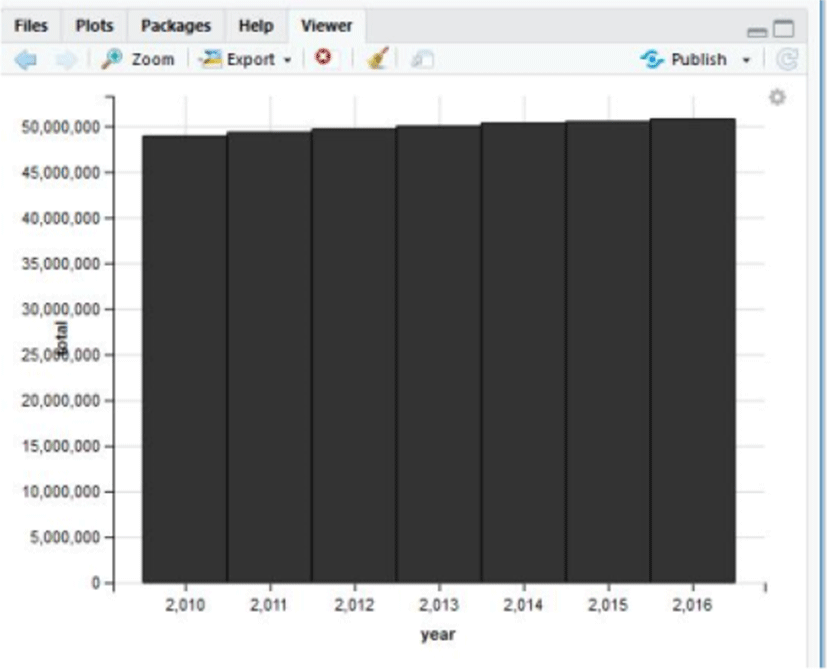Click the 5,000,000 y-axis label
Viewport: 827px width, 669px height.
65,537
